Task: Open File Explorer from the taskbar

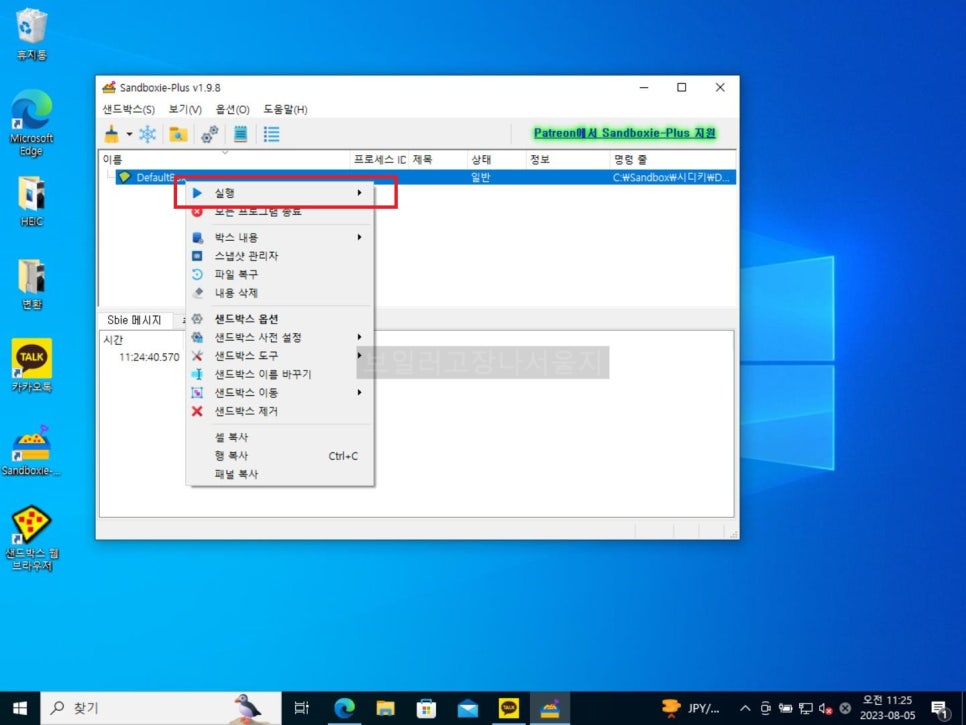Action: click(386, 708)
